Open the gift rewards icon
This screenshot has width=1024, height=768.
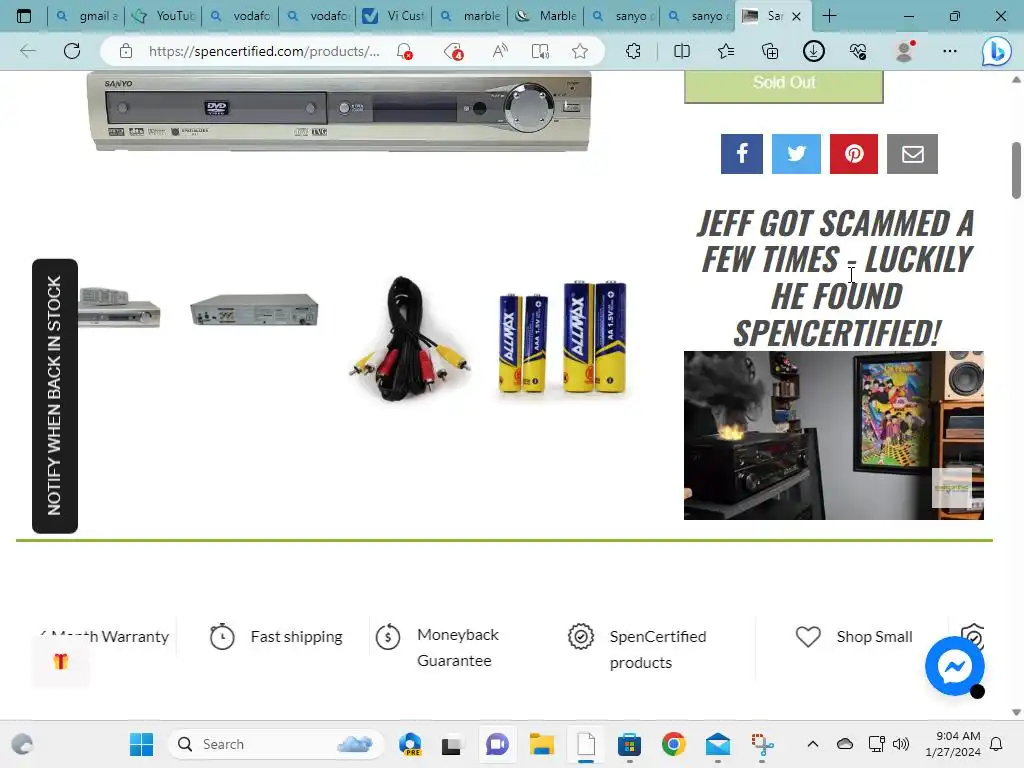point(61,661)
